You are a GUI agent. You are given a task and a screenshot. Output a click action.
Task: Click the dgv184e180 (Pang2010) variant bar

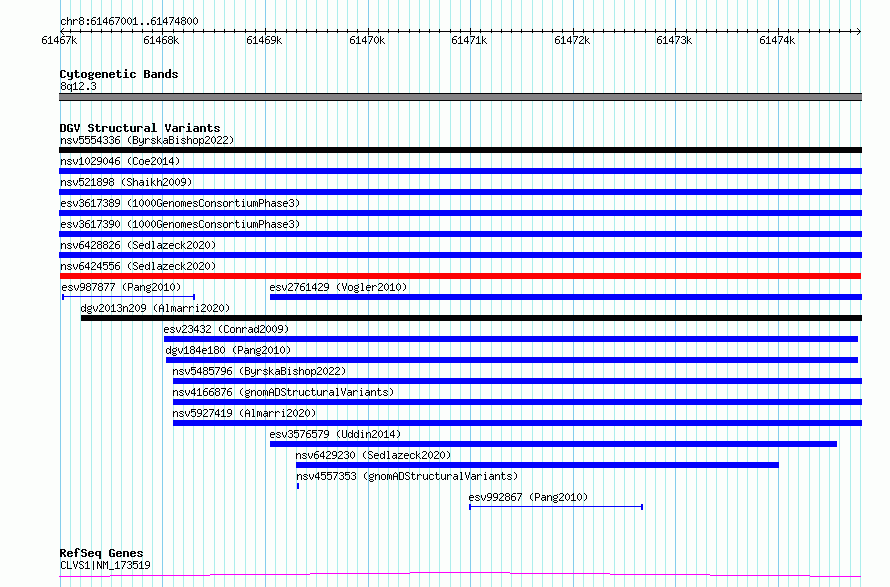(512, 360)
